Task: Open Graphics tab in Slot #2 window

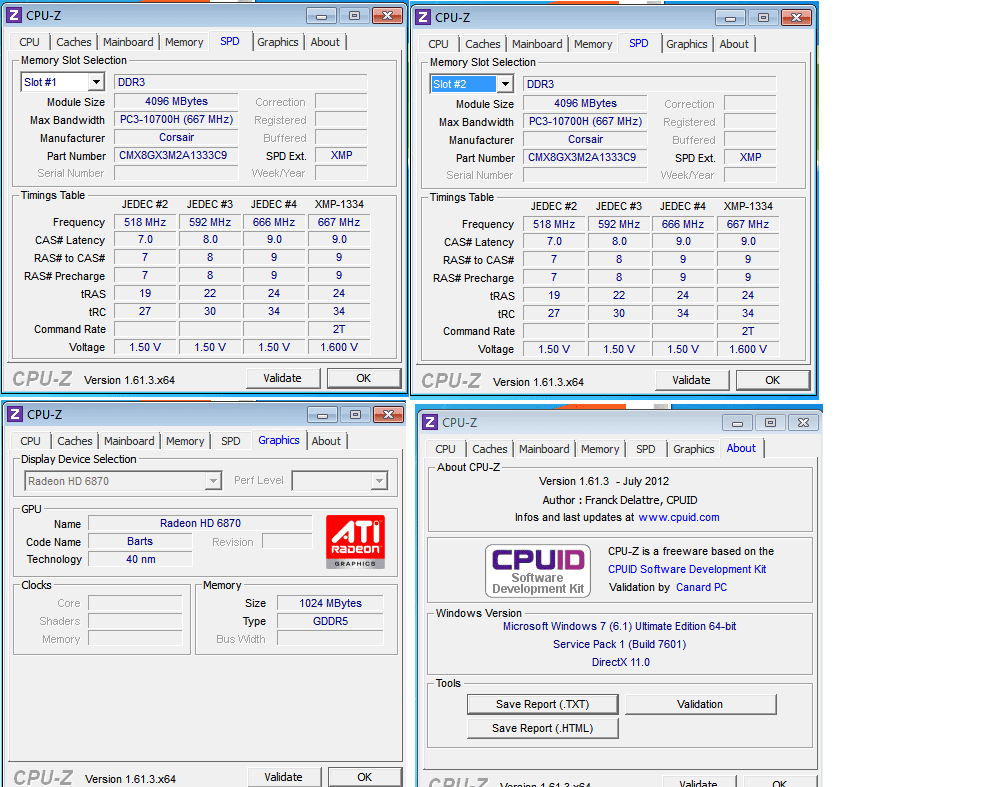Action: tap(686, 44)
